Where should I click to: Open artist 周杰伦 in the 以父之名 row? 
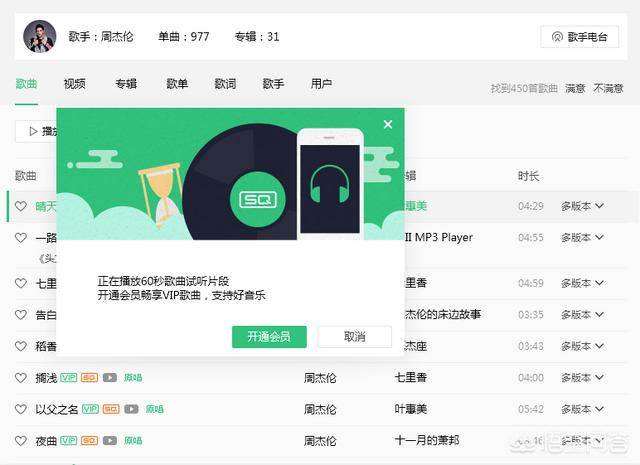coord(320,409)
